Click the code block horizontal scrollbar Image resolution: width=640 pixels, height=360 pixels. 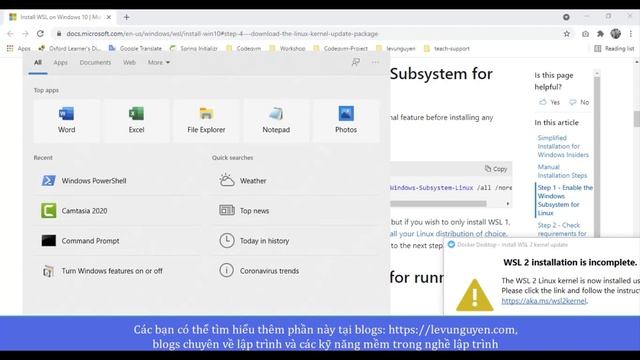pyautogui.click(x=438, y=203)
